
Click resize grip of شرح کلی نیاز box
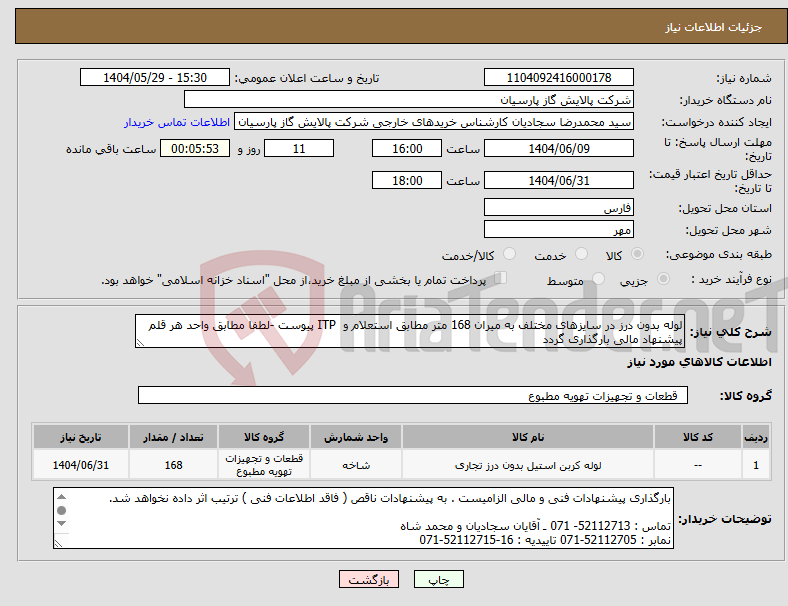[140, 343]
